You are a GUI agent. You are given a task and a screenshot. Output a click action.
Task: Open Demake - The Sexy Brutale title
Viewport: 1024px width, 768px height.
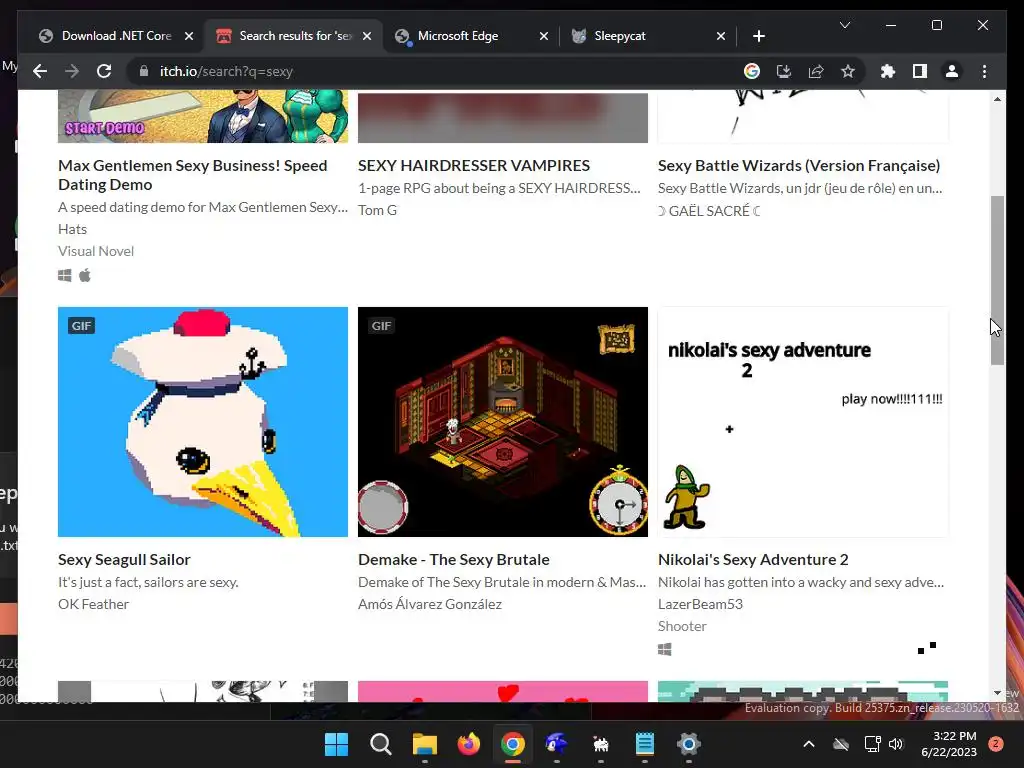coord(454,560)
